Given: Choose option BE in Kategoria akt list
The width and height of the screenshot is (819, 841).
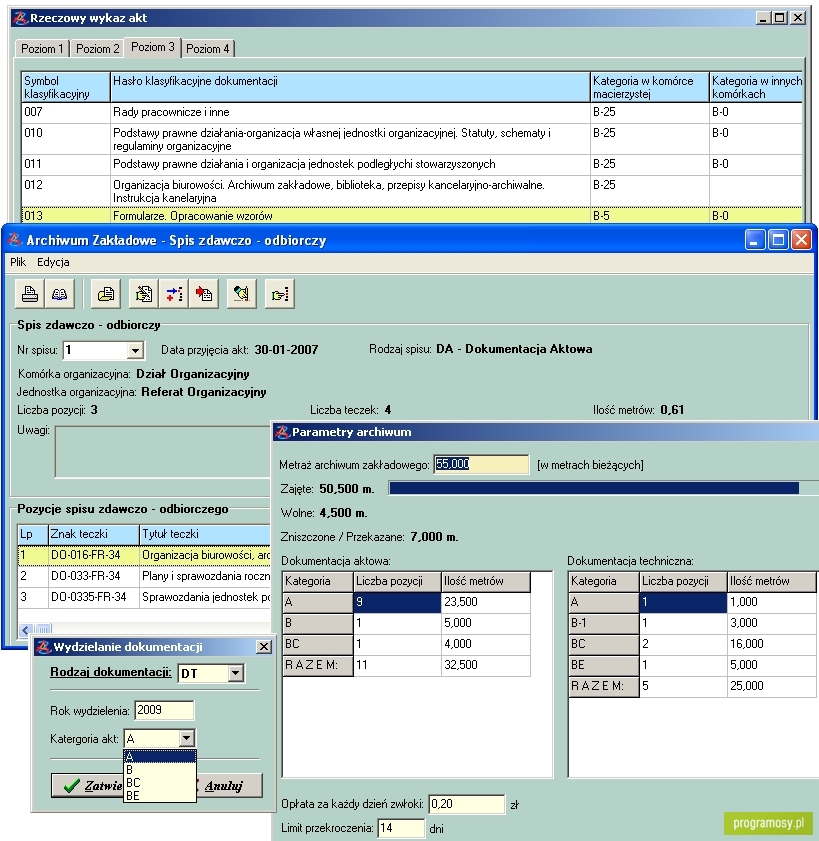Looking at the screenshot, I should pos(160,795).
